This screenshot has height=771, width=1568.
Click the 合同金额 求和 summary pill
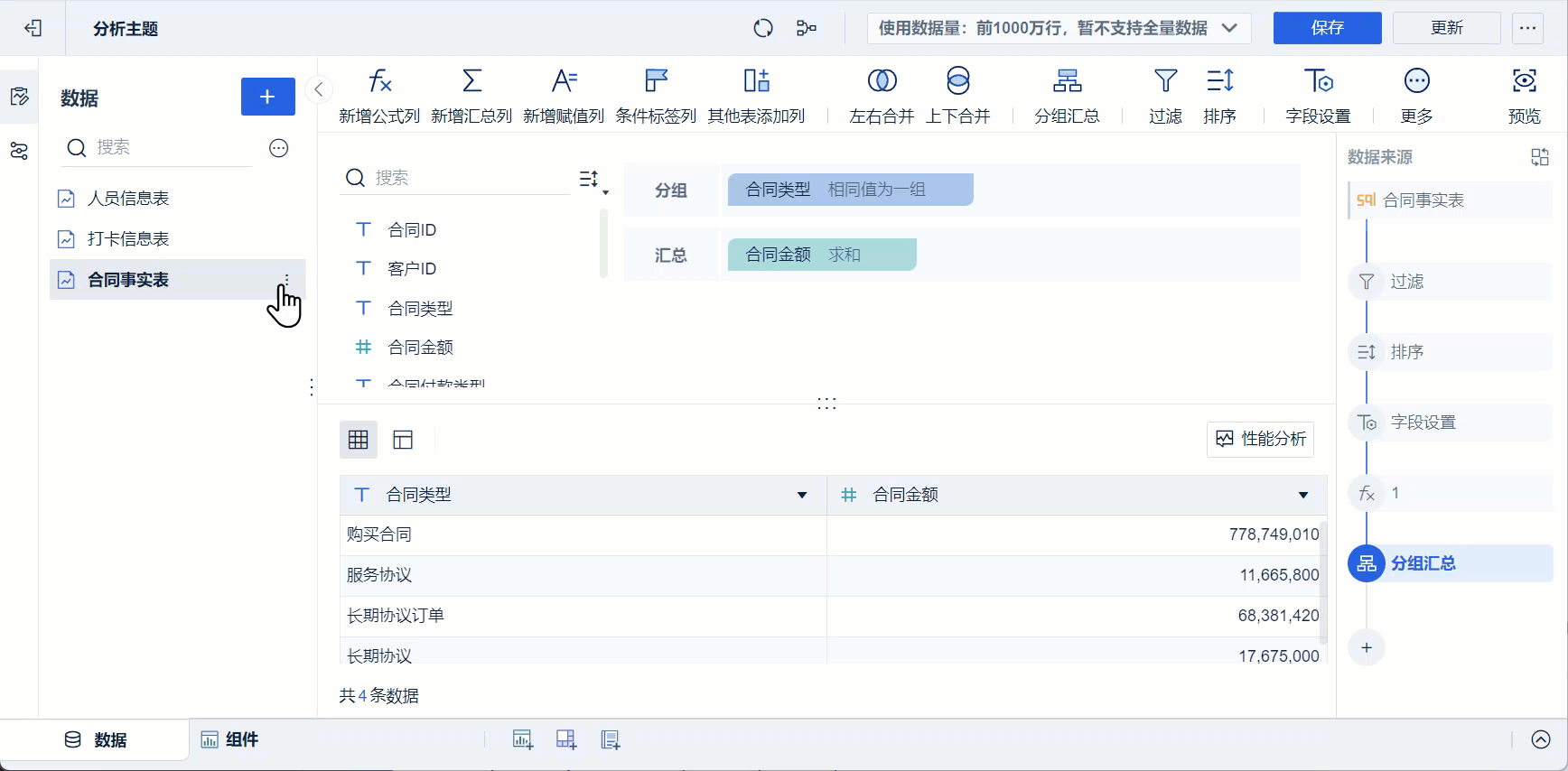point(822,255)
